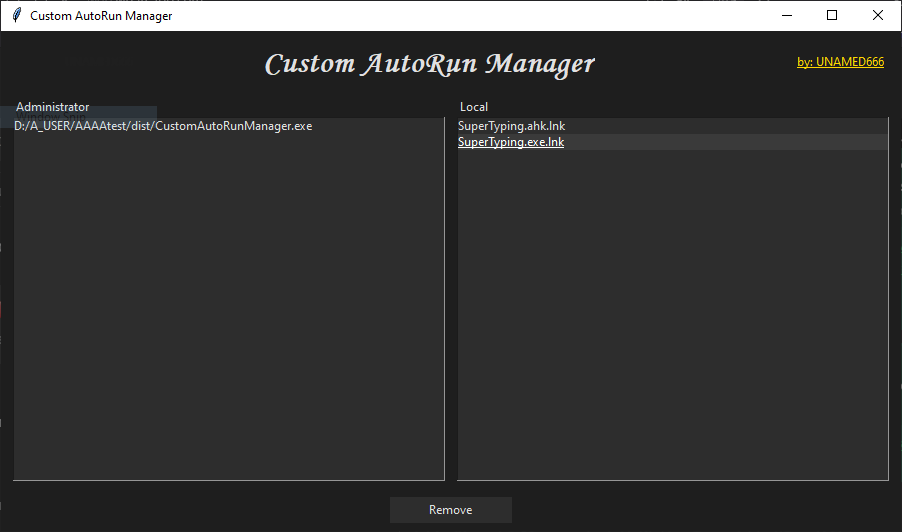Click the Custom AutoRun Manager heading

430,64
